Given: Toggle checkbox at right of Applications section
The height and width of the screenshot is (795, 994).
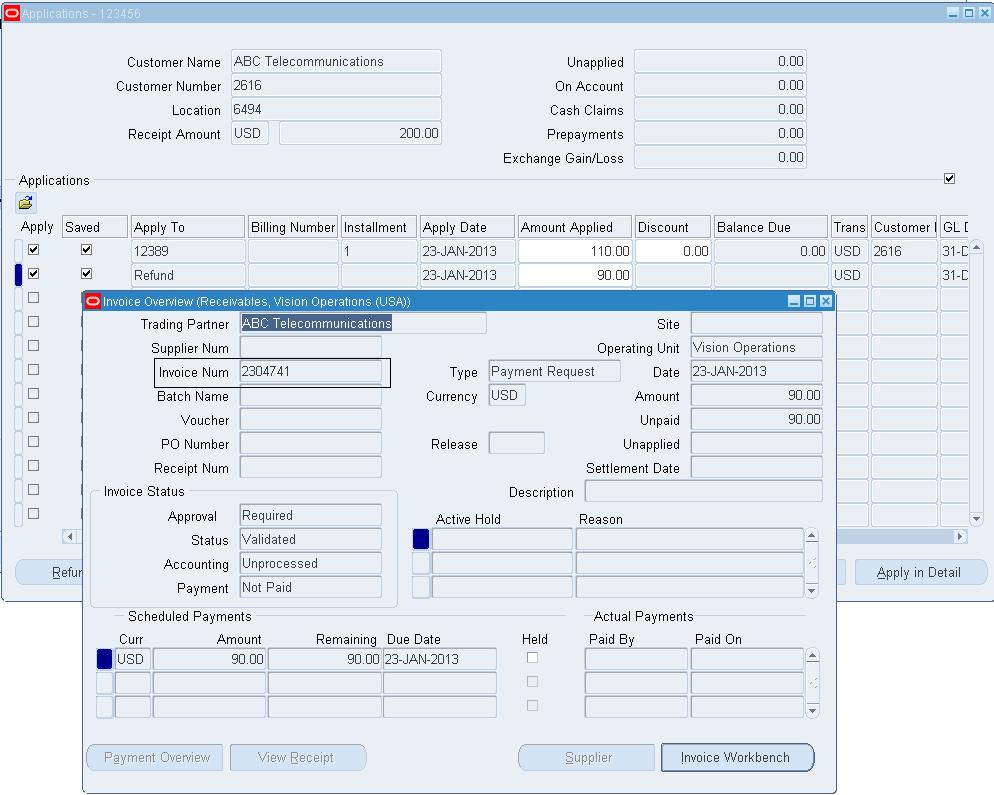Looking at the screenshot, I should [949, 179].
